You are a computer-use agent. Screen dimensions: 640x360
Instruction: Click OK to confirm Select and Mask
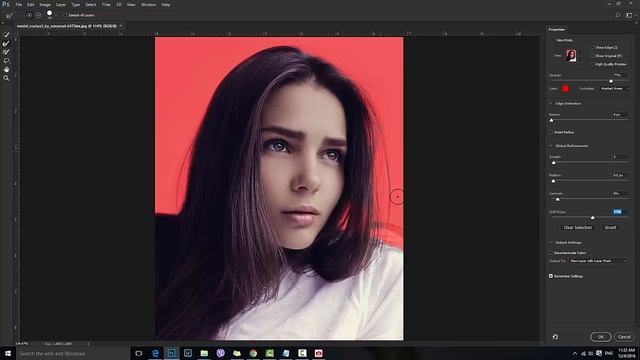601,337
